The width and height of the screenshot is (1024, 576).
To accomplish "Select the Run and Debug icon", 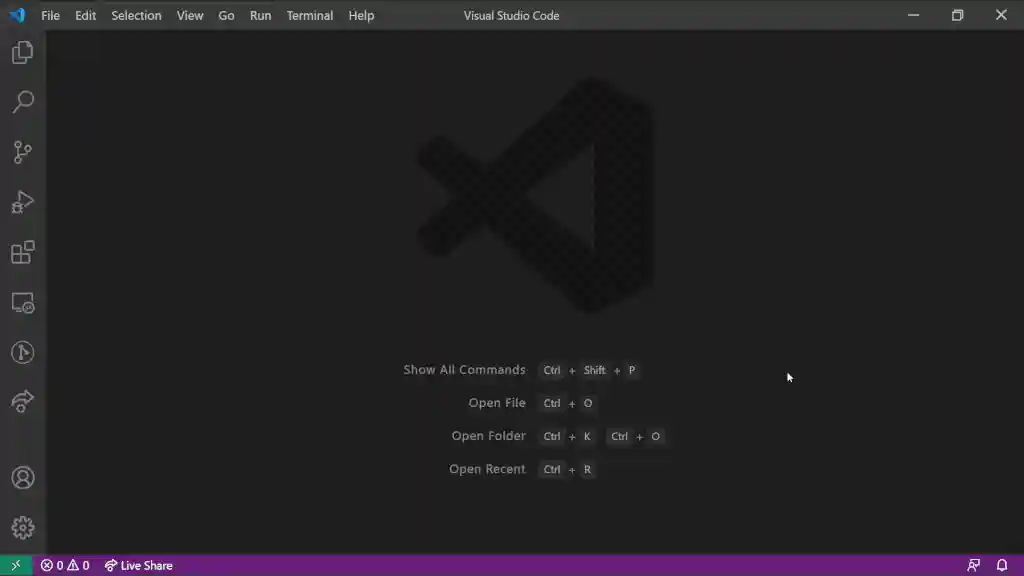I will 22,202.
